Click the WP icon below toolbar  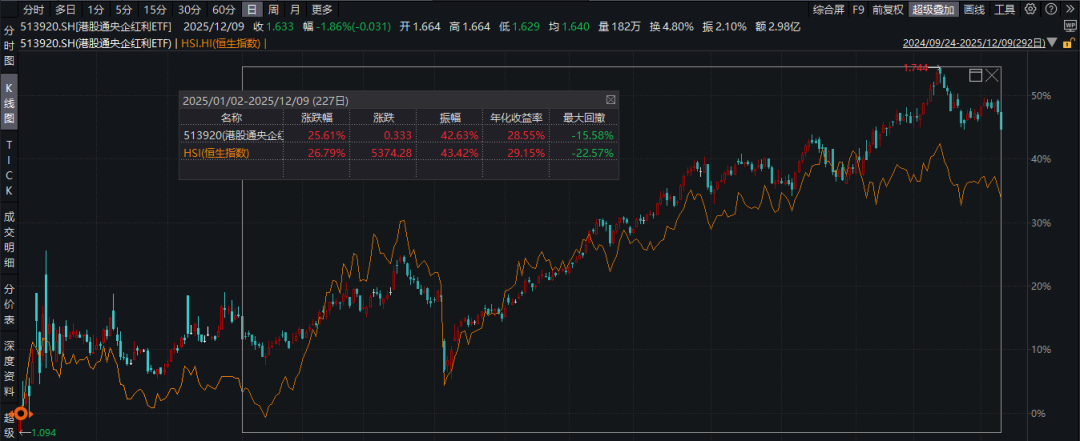click(x=1068, y=28)
